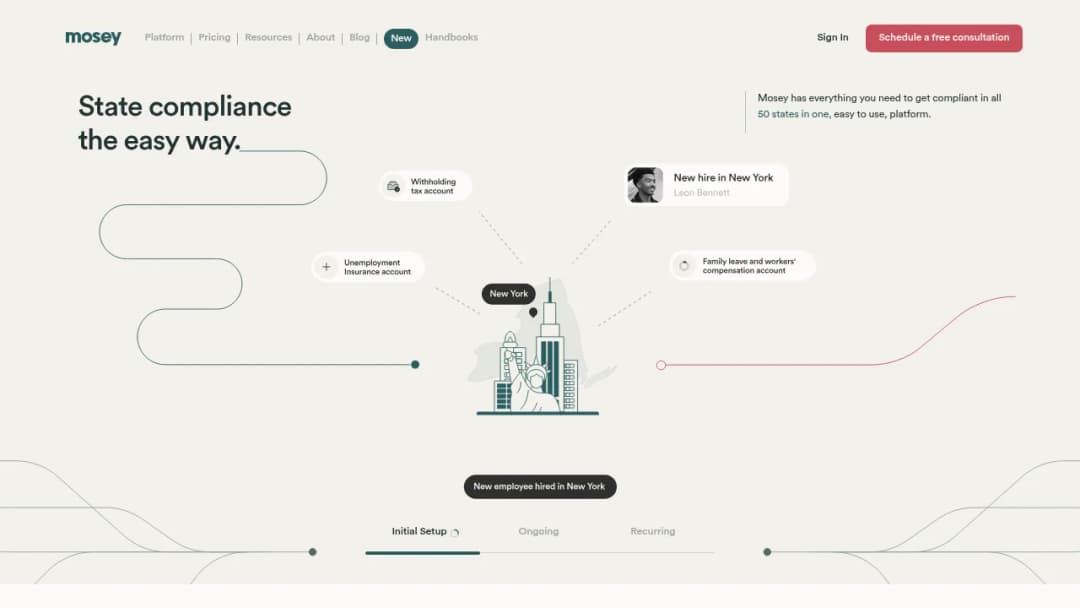Click the Unemployment insurance account label
Viewport: 1080px width, 608px height.
(377, 267)
